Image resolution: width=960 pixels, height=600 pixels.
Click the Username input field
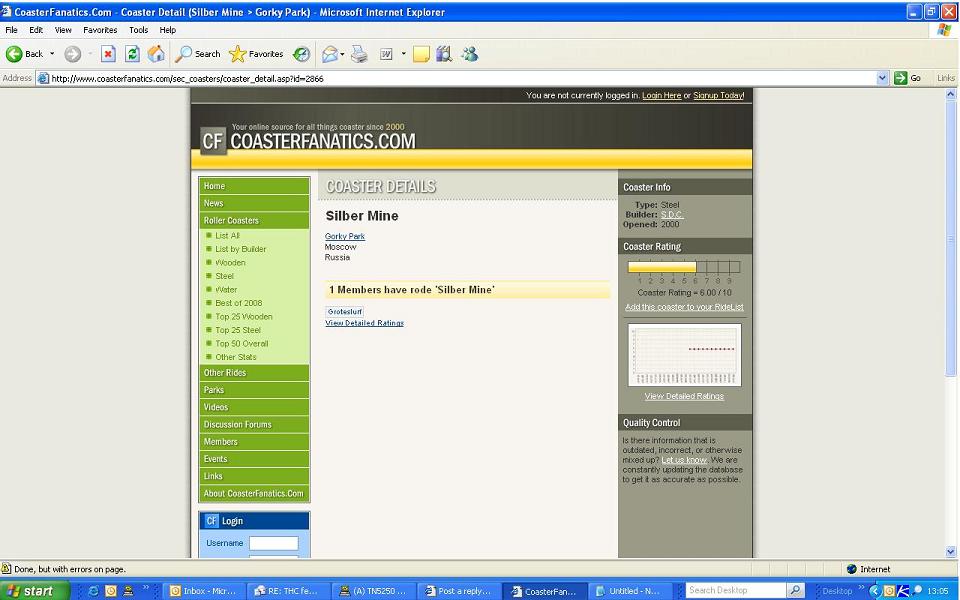(274, 543)
